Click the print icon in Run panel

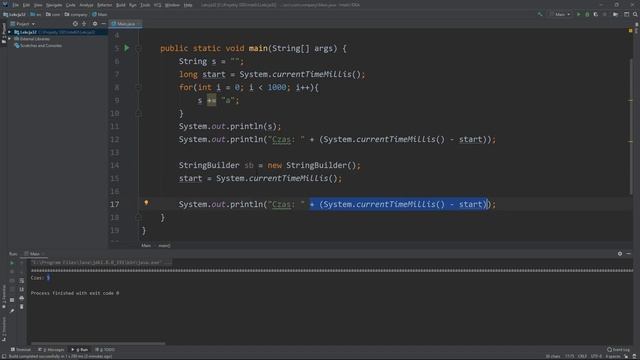coord(22,298)
